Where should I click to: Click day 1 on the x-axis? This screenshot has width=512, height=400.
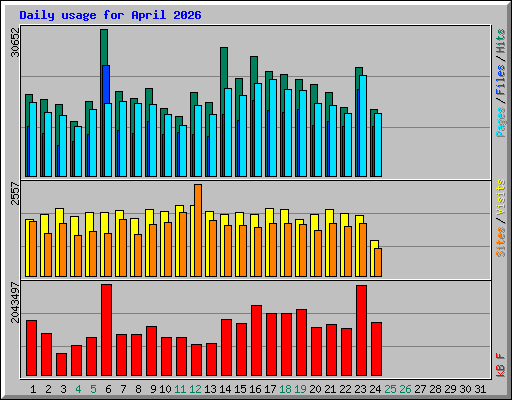33,389
